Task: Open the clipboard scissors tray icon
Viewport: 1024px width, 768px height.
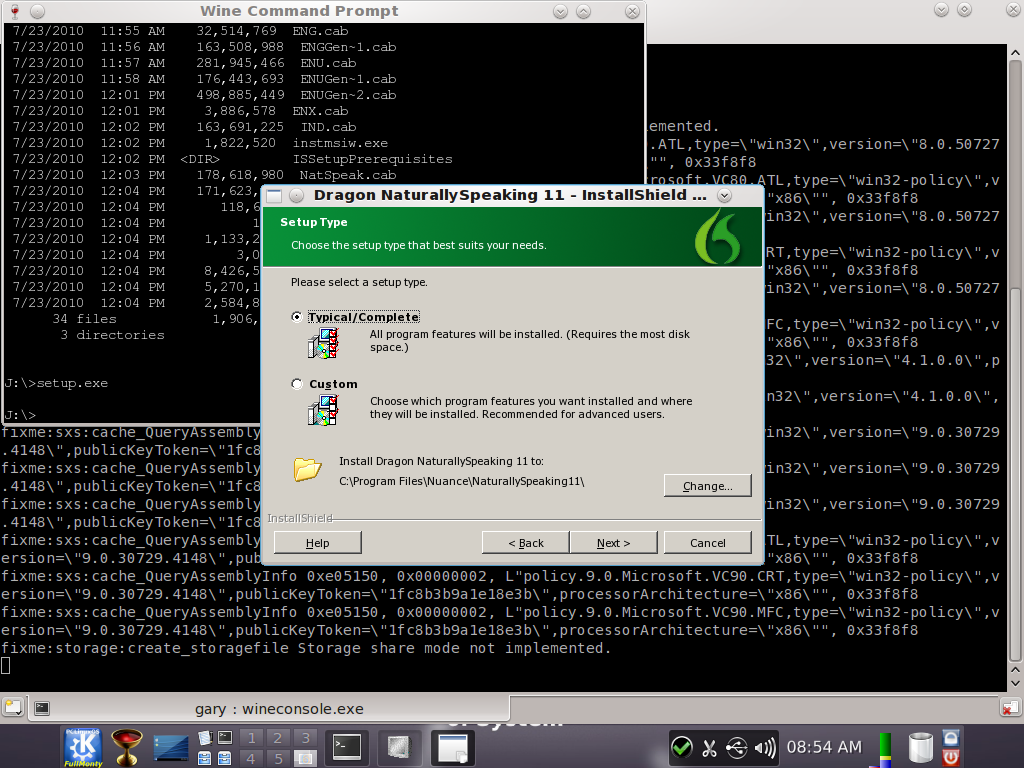Action: tap(709, 748)
